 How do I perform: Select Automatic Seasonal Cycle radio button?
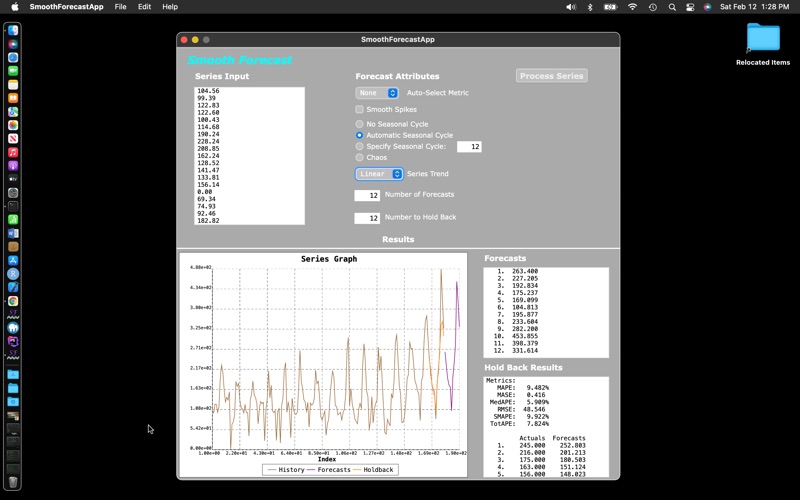click(359, 135)
